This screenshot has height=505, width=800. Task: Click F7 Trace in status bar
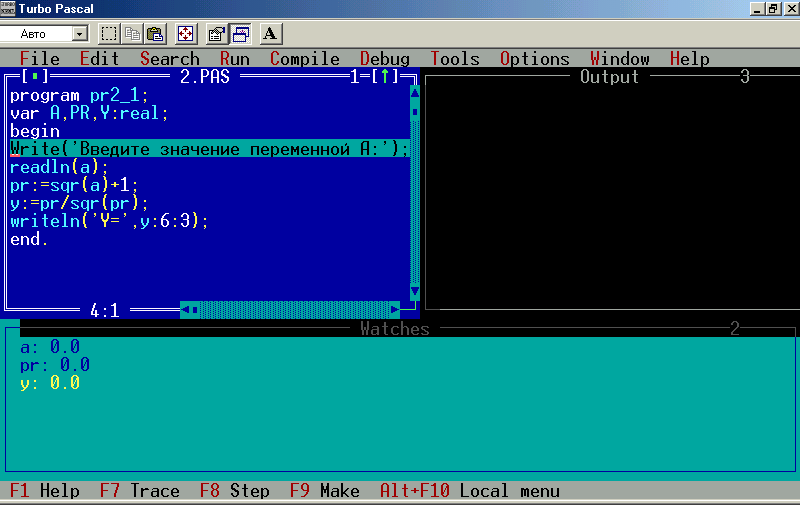click(x=140, y=491)
